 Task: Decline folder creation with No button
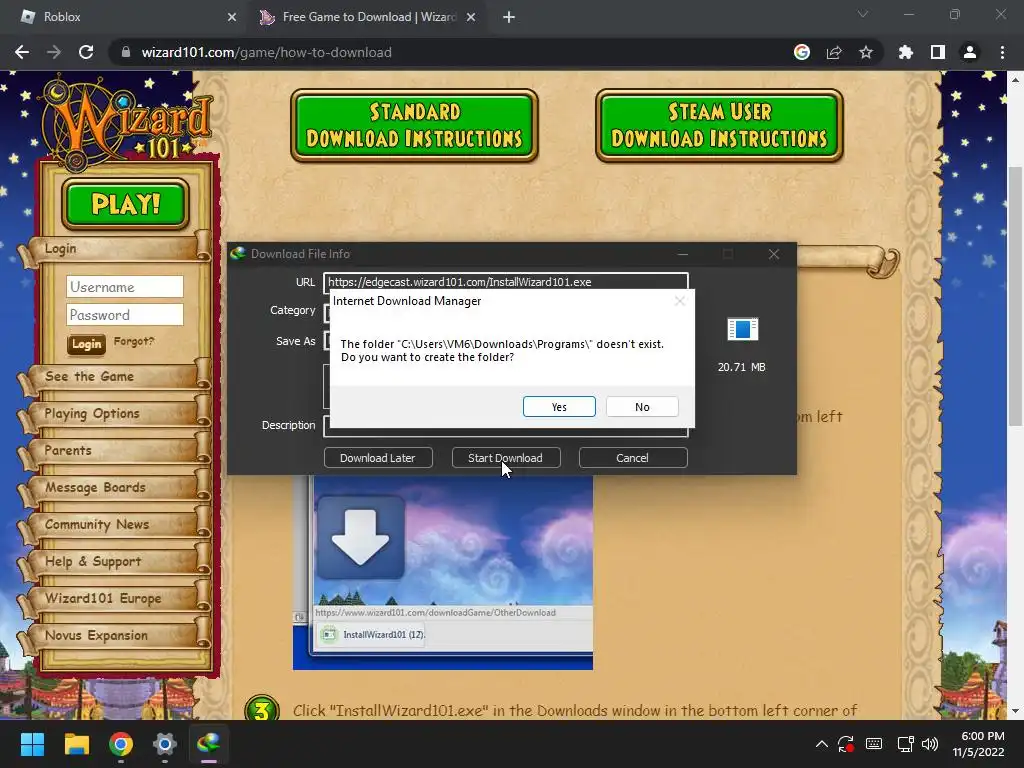642,406
